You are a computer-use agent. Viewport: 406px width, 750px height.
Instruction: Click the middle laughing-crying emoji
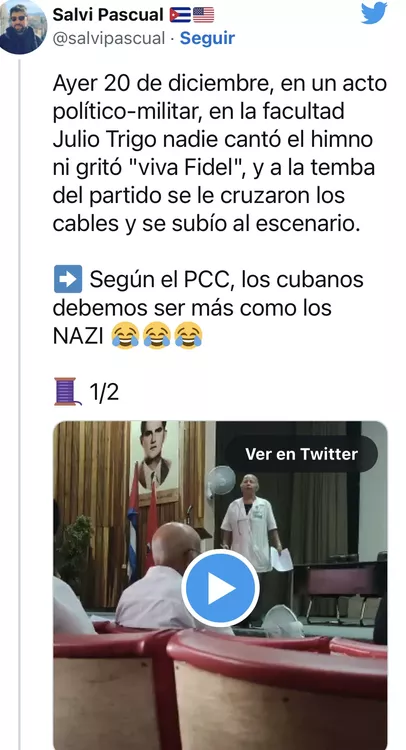(x=157, y=336)
